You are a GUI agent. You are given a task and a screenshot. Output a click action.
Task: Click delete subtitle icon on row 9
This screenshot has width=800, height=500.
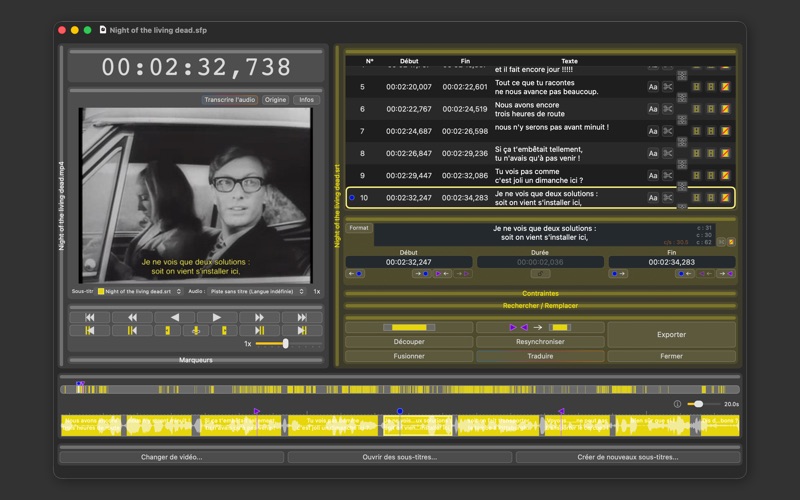point(725,176)
